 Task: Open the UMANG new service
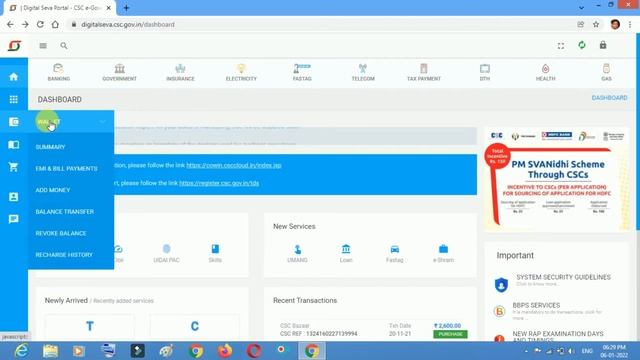[x=297, y=253]
